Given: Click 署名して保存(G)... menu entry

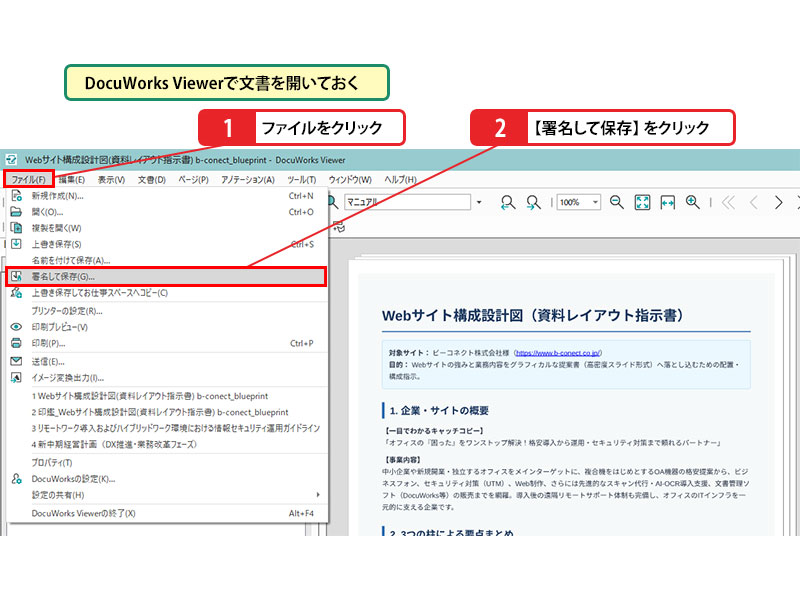Looking at the screenshot, I should 166,277.
